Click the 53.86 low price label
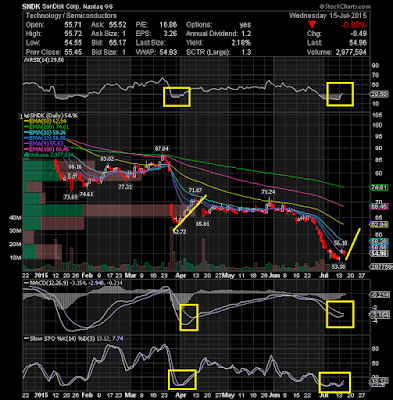Screen dimensions: 393x400 (x=338, y=267)
